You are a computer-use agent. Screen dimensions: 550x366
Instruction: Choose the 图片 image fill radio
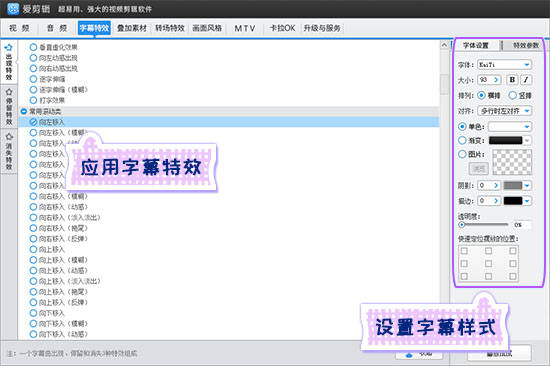pyautogui.click(x=462, y=154)
